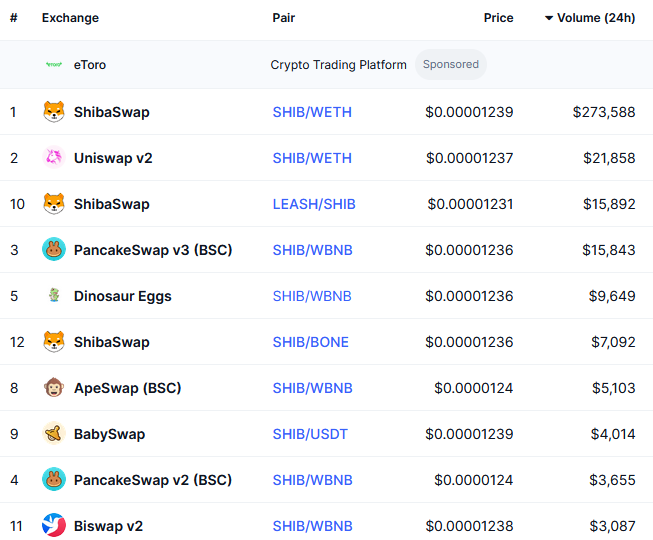Screen dimensions: 653x540
Task: Open ShibaSwap name in rank 10 row
Action: point(112,204)
